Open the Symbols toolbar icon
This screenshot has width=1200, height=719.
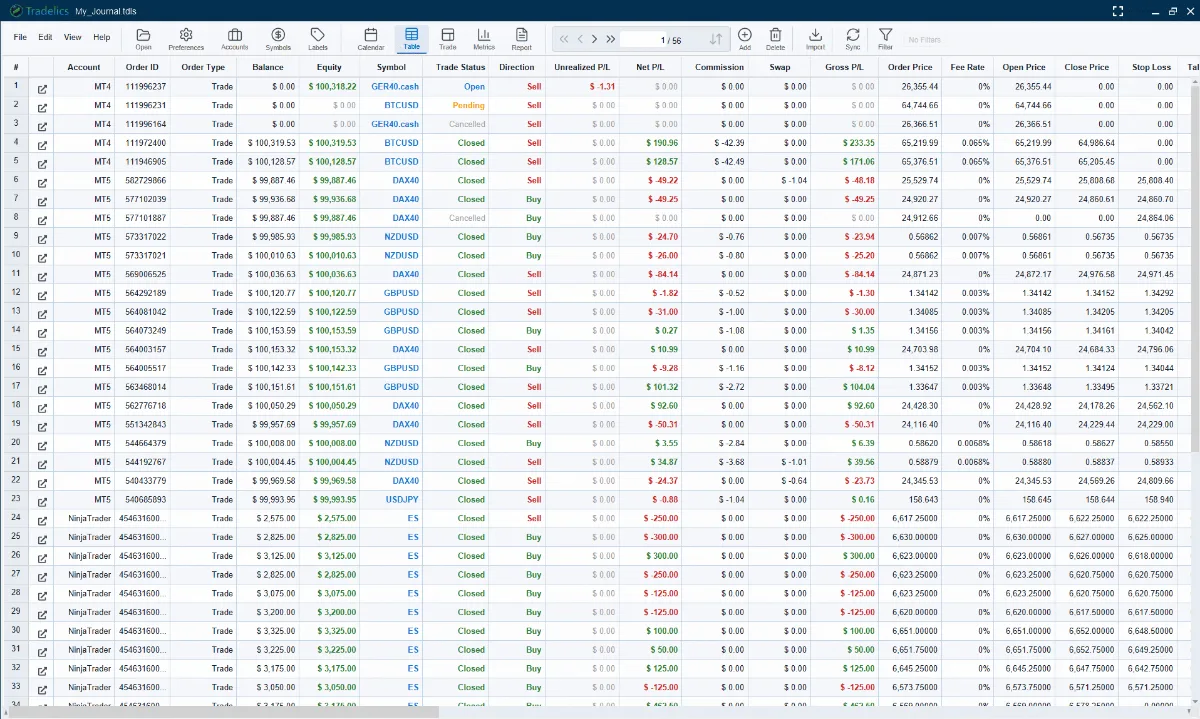(x=278, y=39)
